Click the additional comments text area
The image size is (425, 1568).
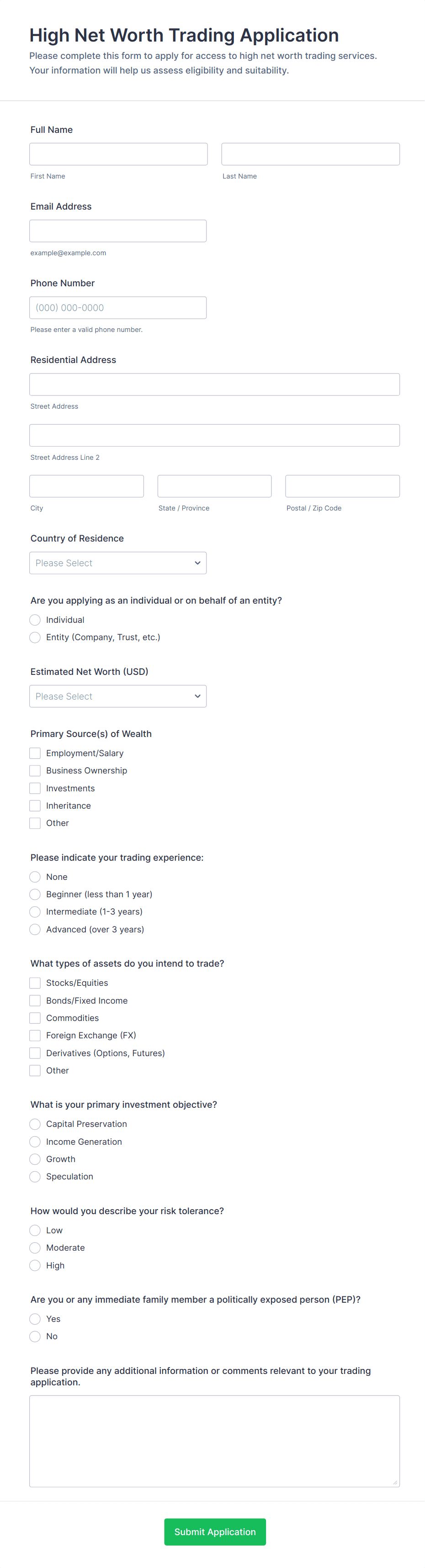coord(214,1441)
